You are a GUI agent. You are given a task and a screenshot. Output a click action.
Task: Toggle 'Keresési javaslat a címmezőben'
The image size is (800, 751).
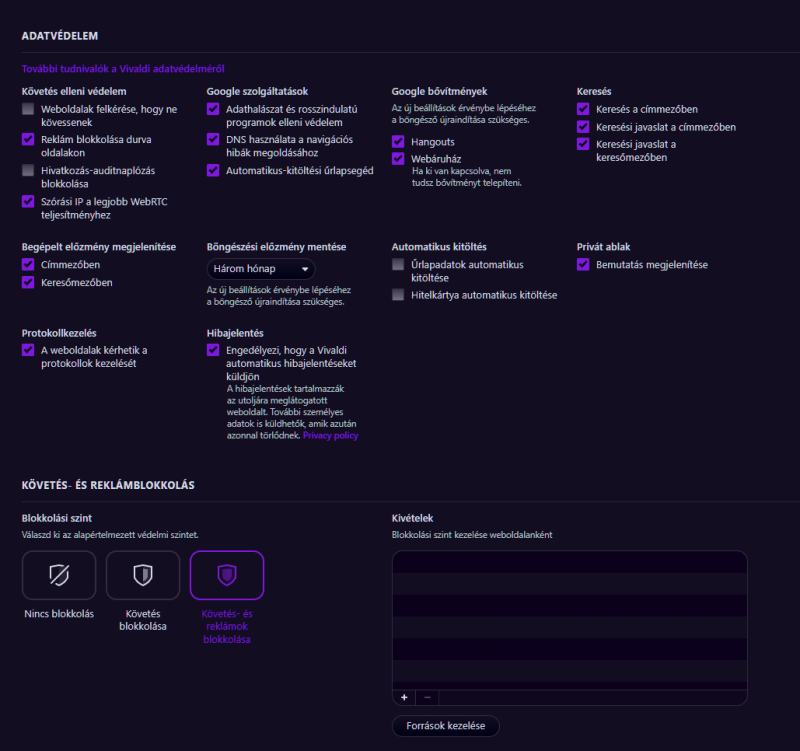pos(583,127)
